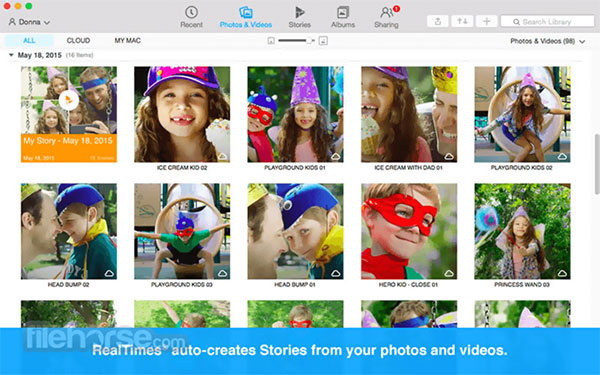Image resolution: width=600 pixels, height=375 pixels.
Task: Switch to the CLOUD tab
Action: click(78, 41)
